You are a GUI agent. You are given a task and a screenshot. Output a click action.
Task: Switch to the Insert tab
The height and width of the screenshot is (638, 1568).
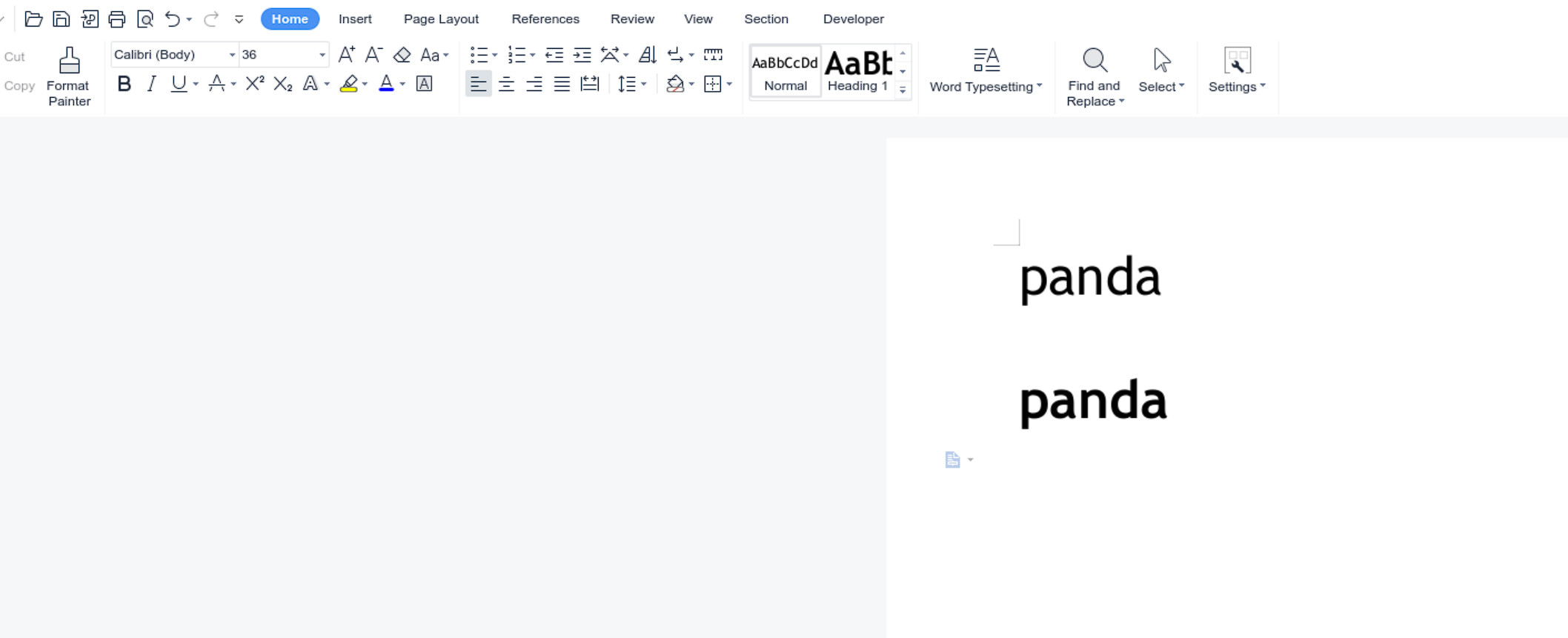[355, 19]
